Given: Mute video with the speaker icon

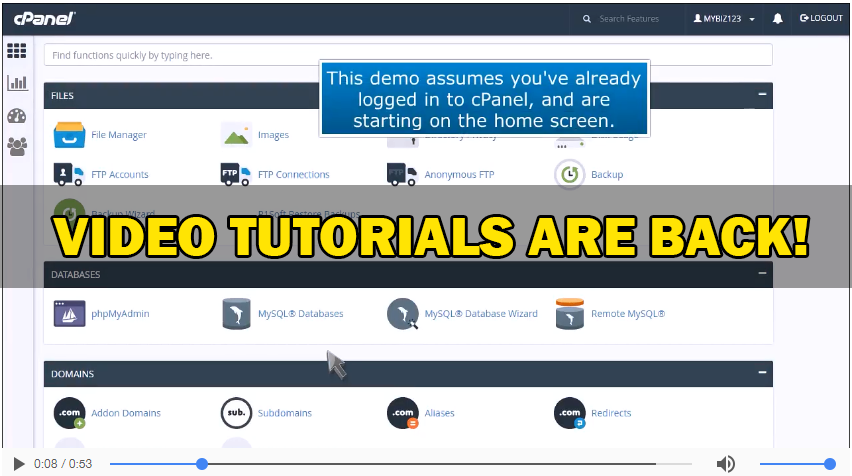Looking at the screenshot, I should click(725, 464).
